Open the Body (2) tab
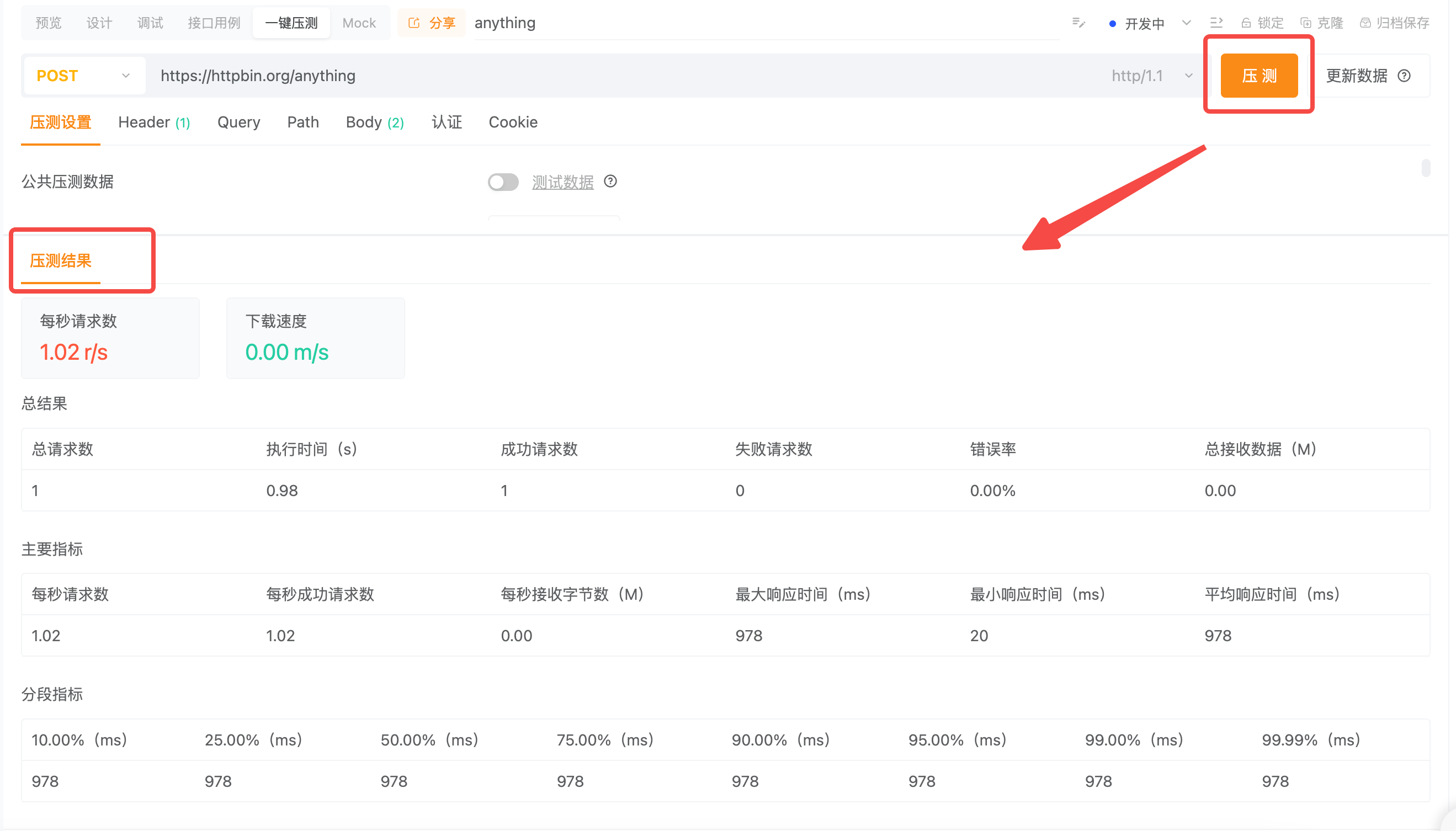1456x831 pixels. (374, 122)
